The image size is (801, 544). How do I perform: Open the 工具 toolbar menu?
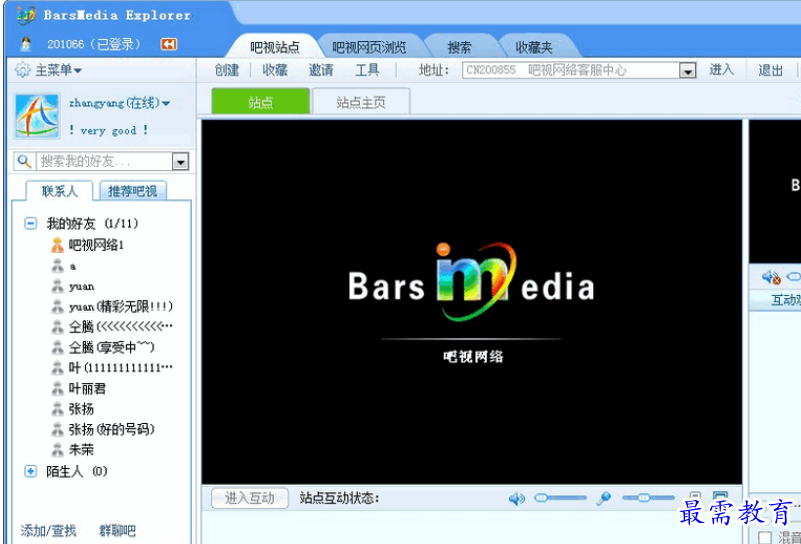pos(367,70)
